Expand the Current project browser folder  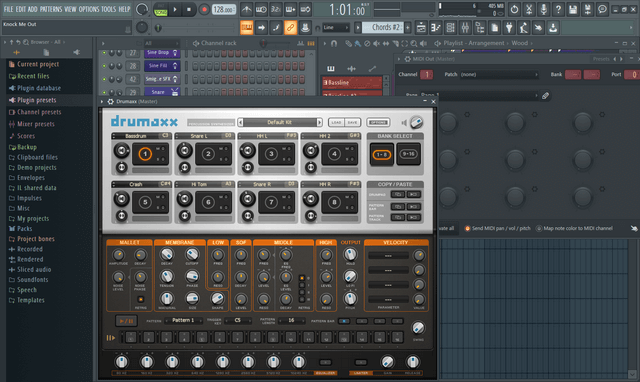click(x=38, y=64)
